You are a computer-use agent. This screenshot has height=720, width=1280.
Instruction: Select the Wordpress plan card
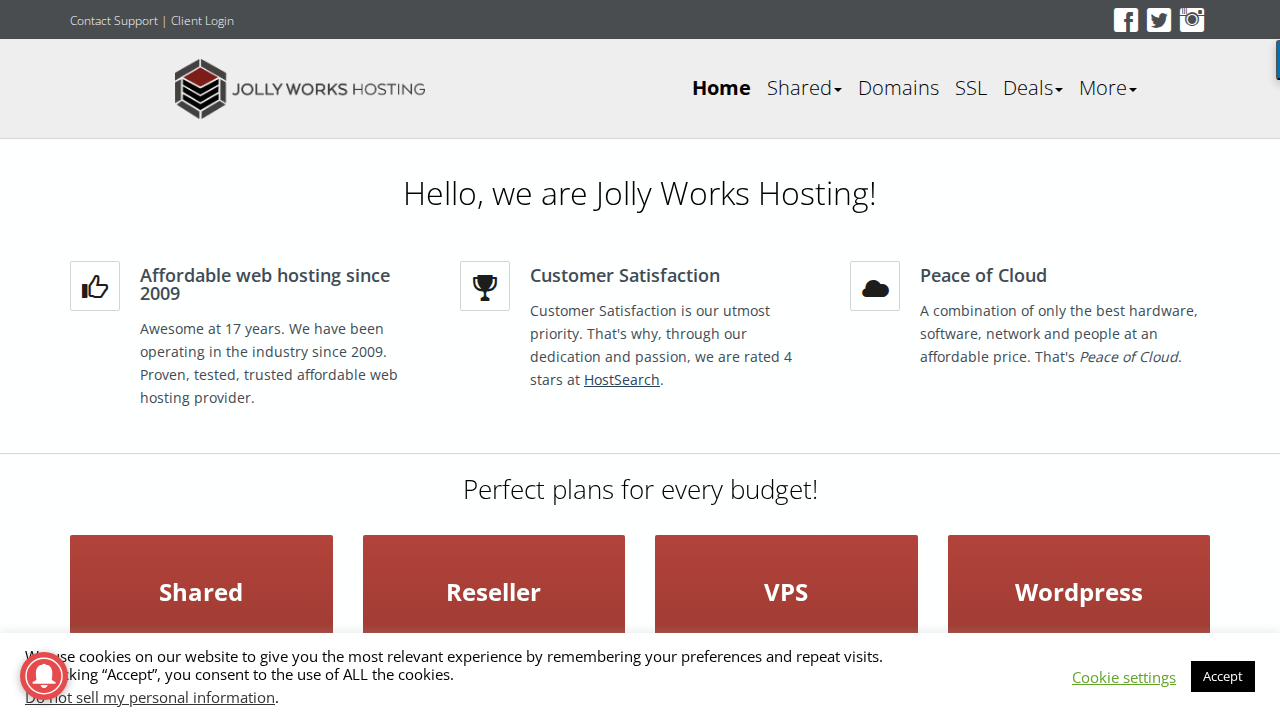[1079, 585]
